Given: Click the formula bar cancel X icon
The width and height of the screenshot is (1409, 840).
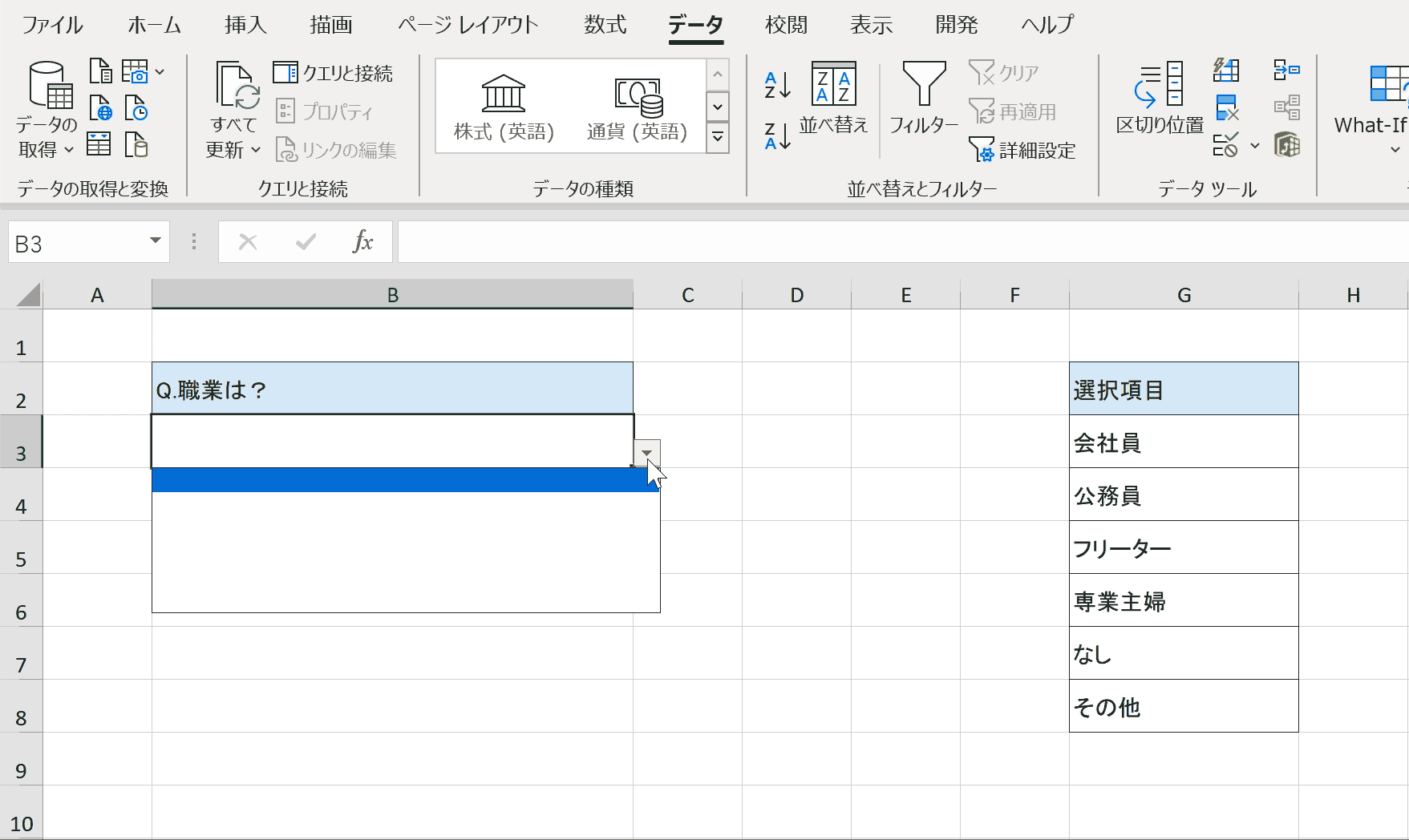Looking at the screenshot, I should [x=248, y=242].
